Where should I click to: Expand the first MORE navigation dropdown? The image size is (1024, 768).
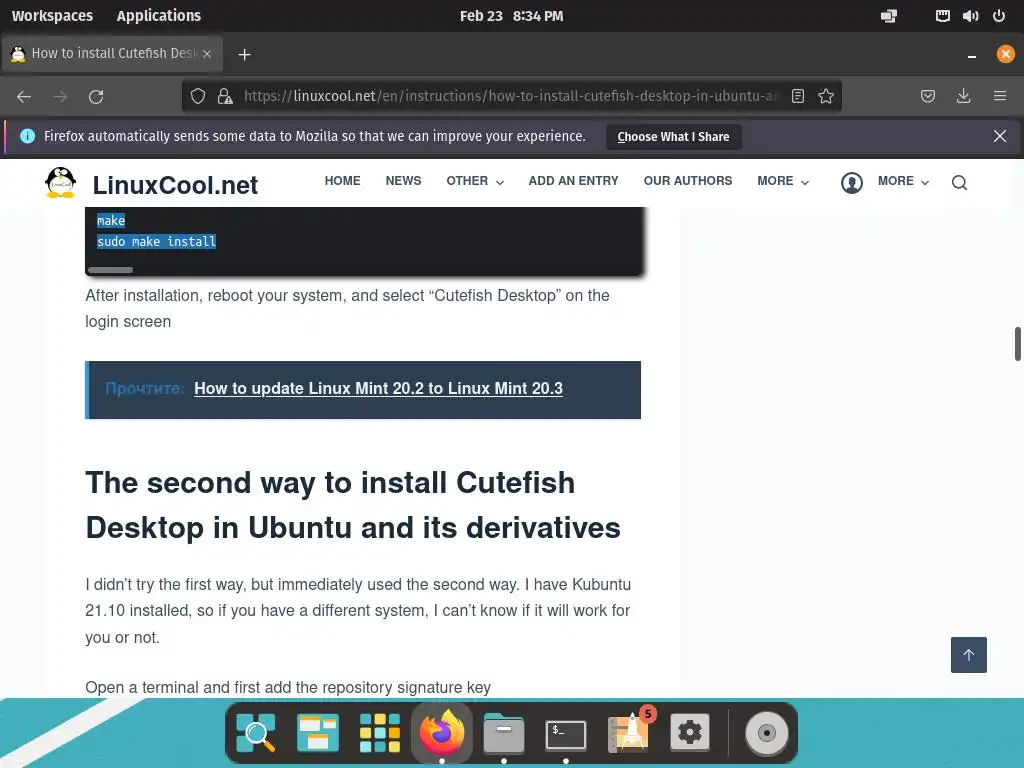783,181
